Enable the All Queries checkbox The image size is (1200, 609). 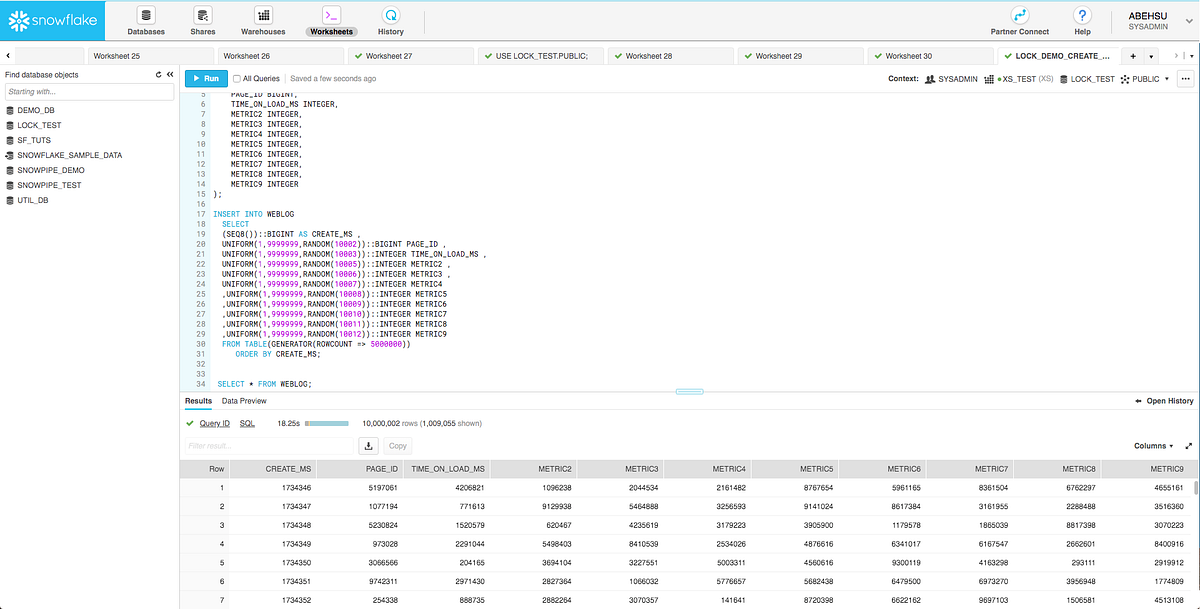coord(237,78)
